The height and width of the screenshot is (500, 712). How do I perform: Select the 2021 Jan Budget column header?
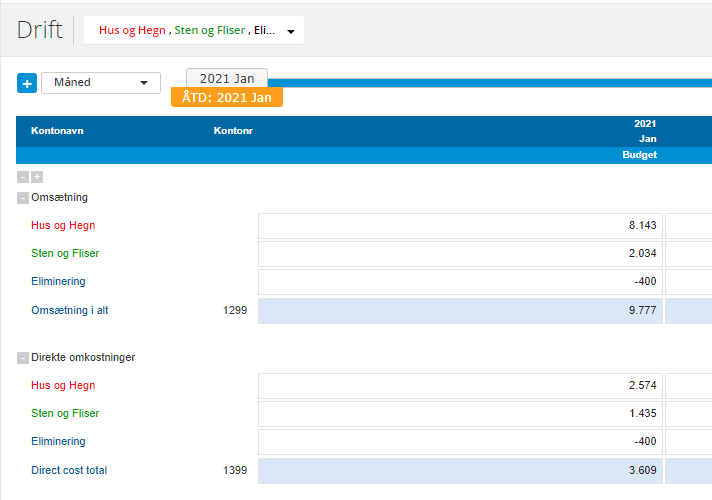(639, 155)
